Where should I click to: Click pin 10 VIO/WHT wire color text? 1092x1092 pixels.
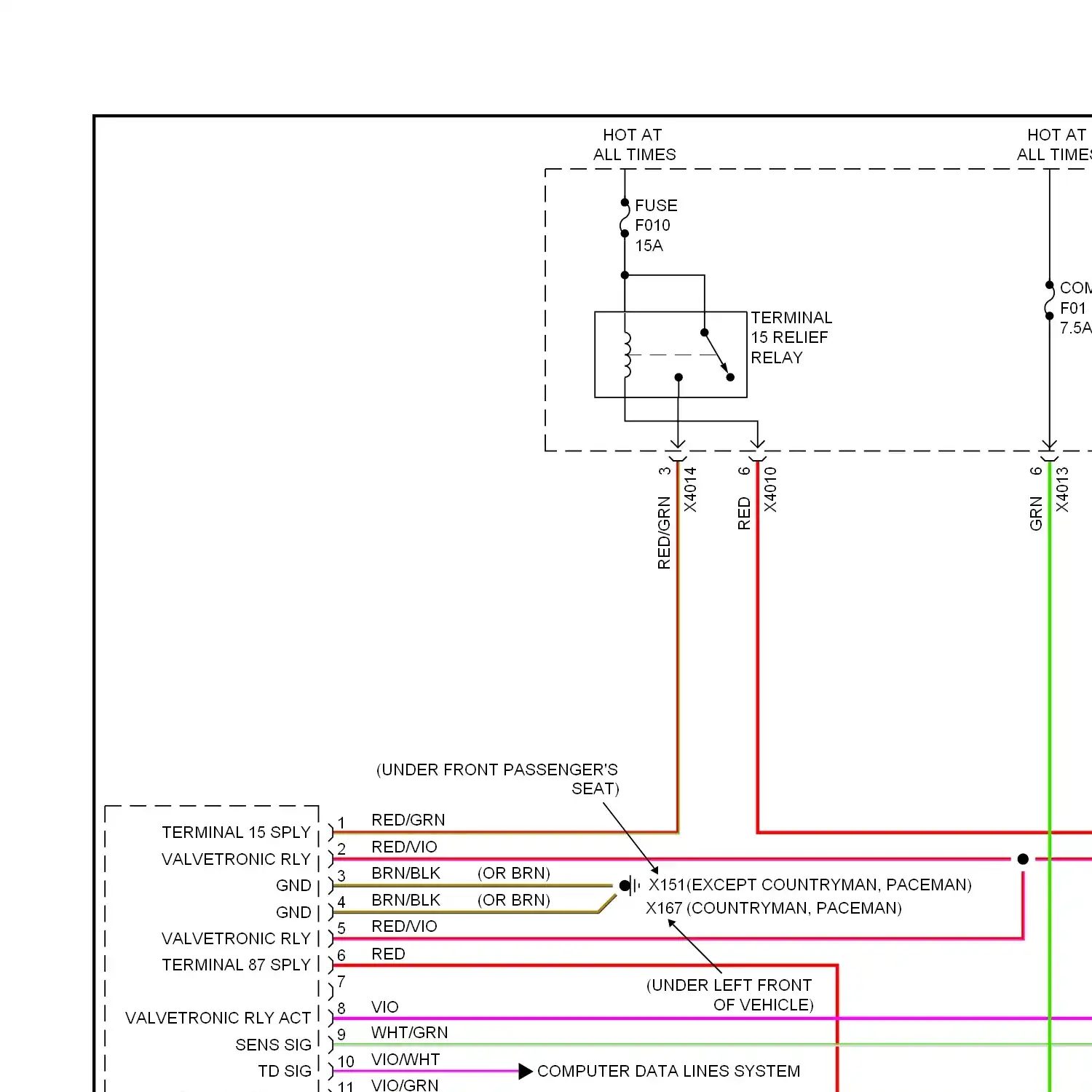[405, 1059]
